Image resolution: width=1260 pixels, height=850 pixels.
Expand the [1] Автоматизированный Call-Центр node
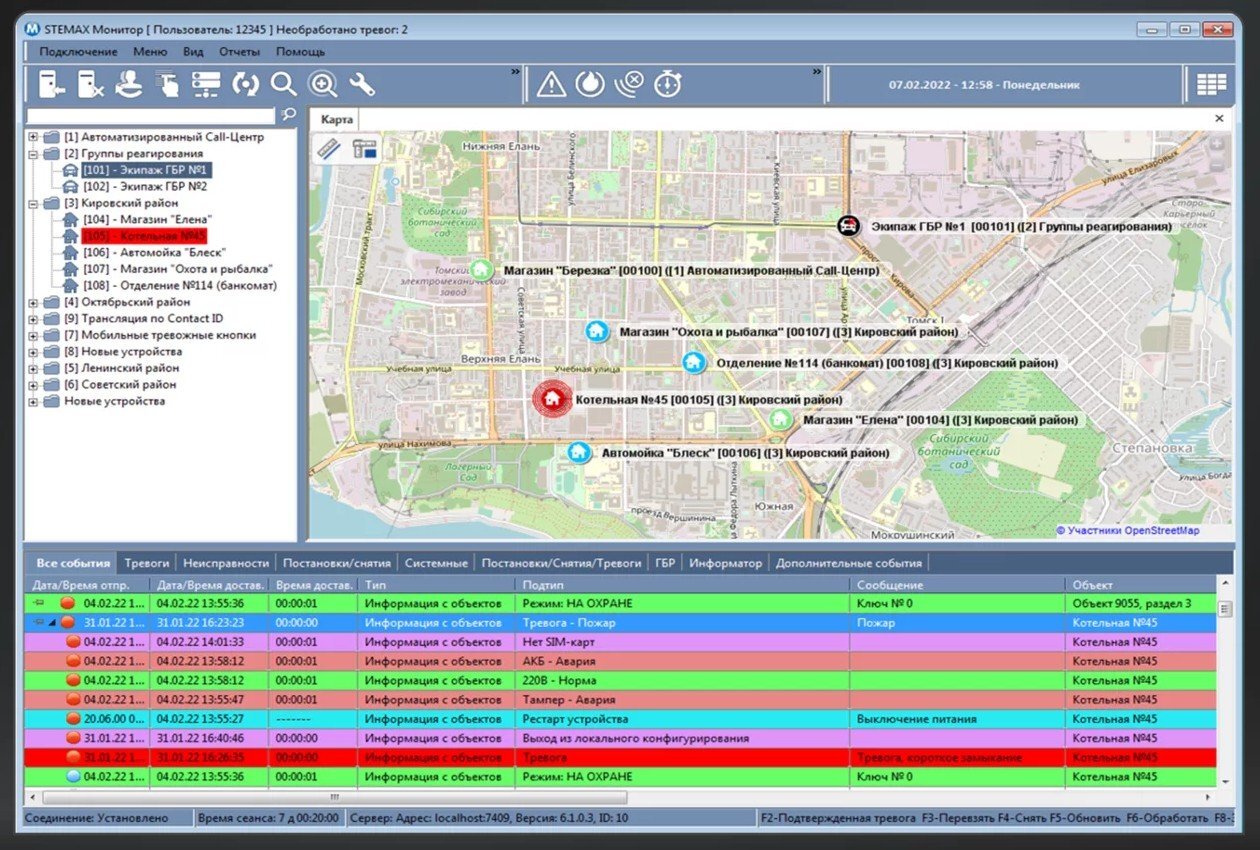point(33,137)
